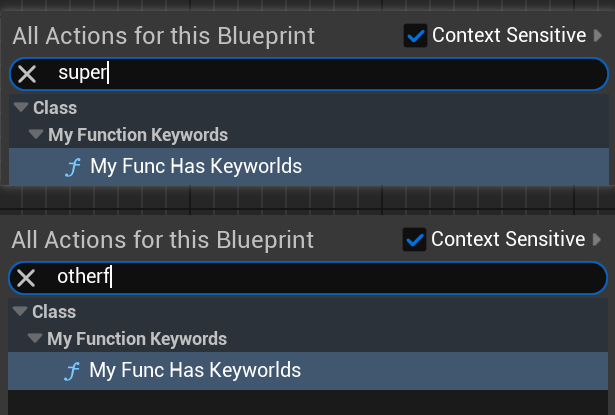This screenshot has width=615, height=415.
Task: Open arrow beside Context Sensitive above "otherf" search
Action: pyautogui.click(x=597, y=240)
